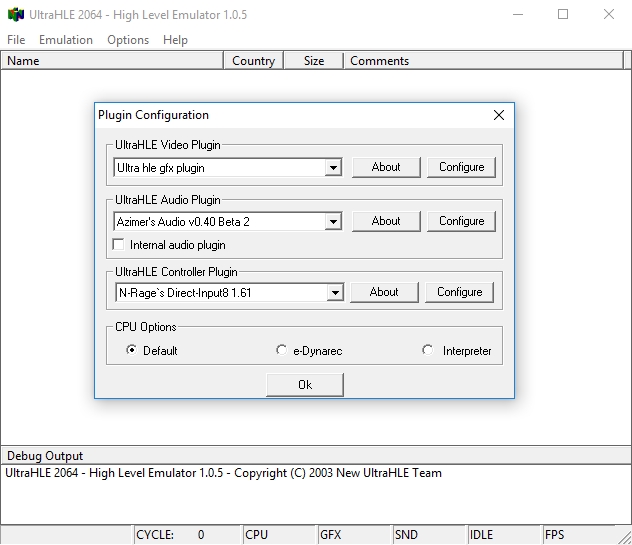Image resolution: width=632 pixels, height=545 pixels.
Task: Click the SND status bar entry
Action: 429,535
